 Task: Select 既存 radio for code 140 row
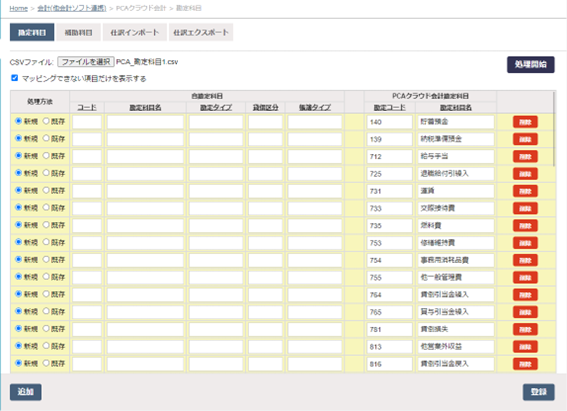(46, 121)
